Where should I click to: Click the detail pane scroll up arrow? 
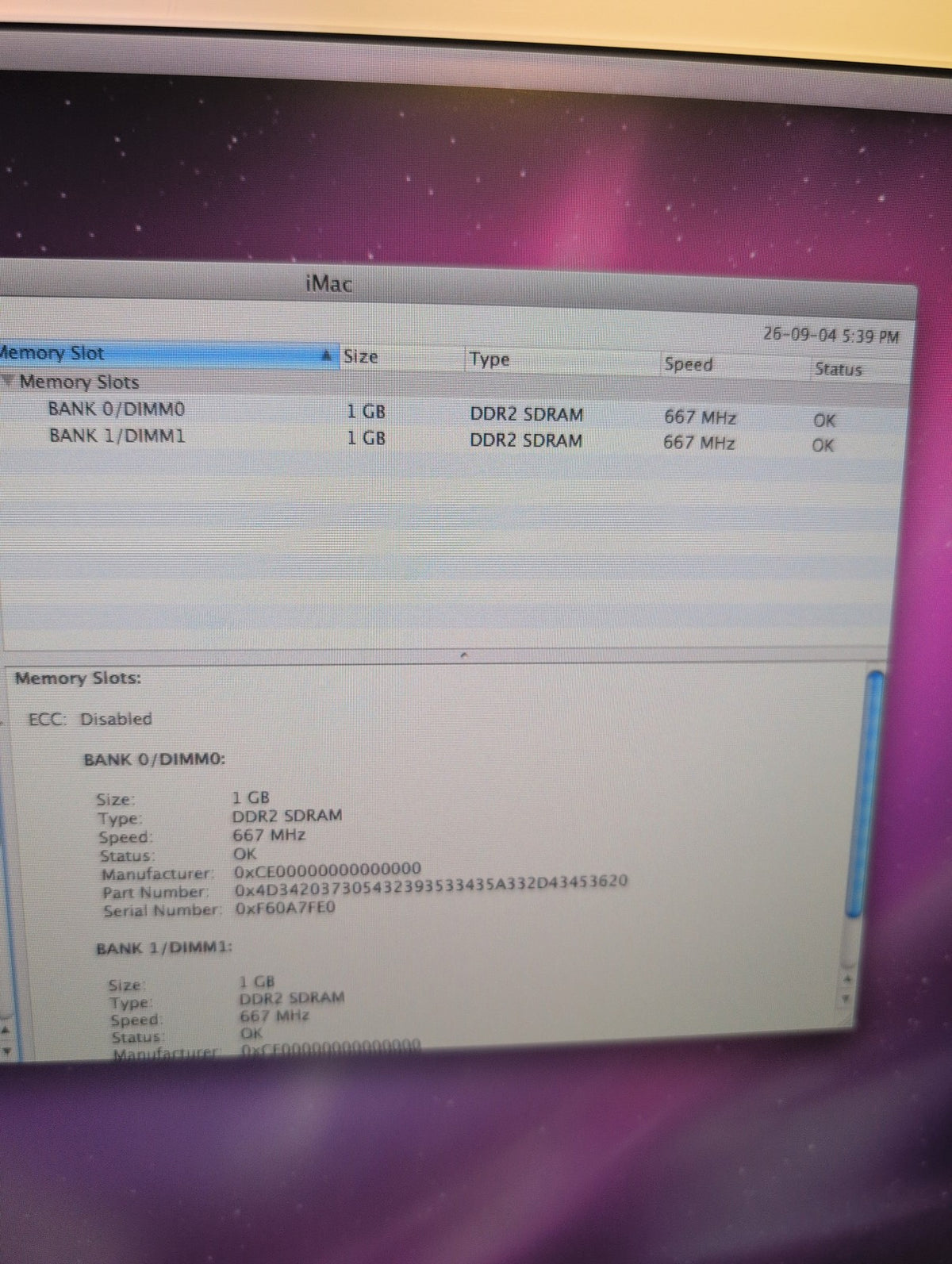pyautogui.click(x=847, y=981)
